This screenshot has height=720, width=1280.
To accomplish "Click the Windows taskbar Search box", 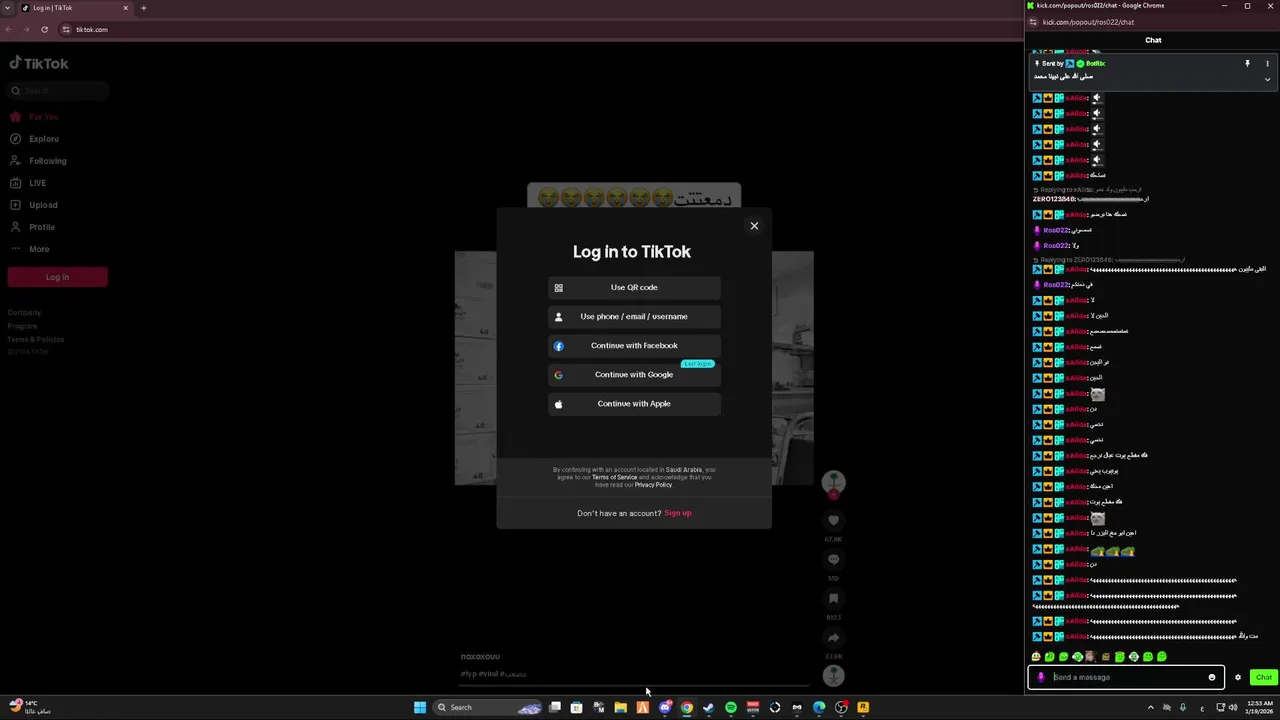I will 488,707.
